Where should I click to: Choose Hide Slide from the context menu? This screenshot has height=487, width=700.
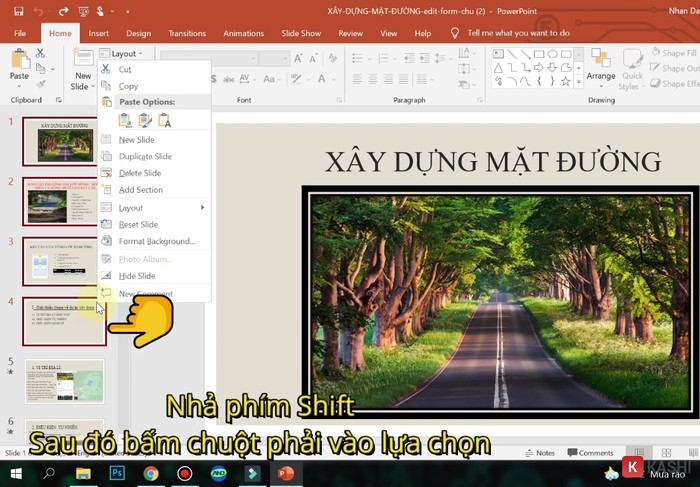[154, 276]
